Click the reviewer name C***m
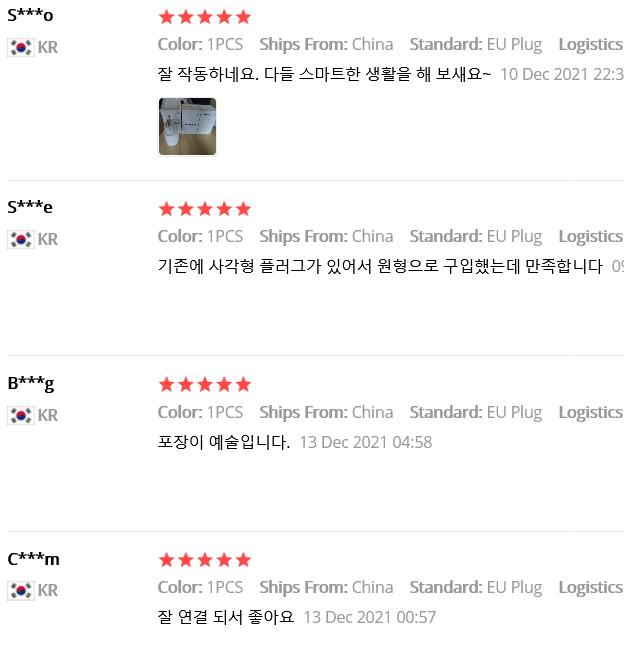Viewport: 624px width, 648px height. pyautogui.click(x=33, y=559)
